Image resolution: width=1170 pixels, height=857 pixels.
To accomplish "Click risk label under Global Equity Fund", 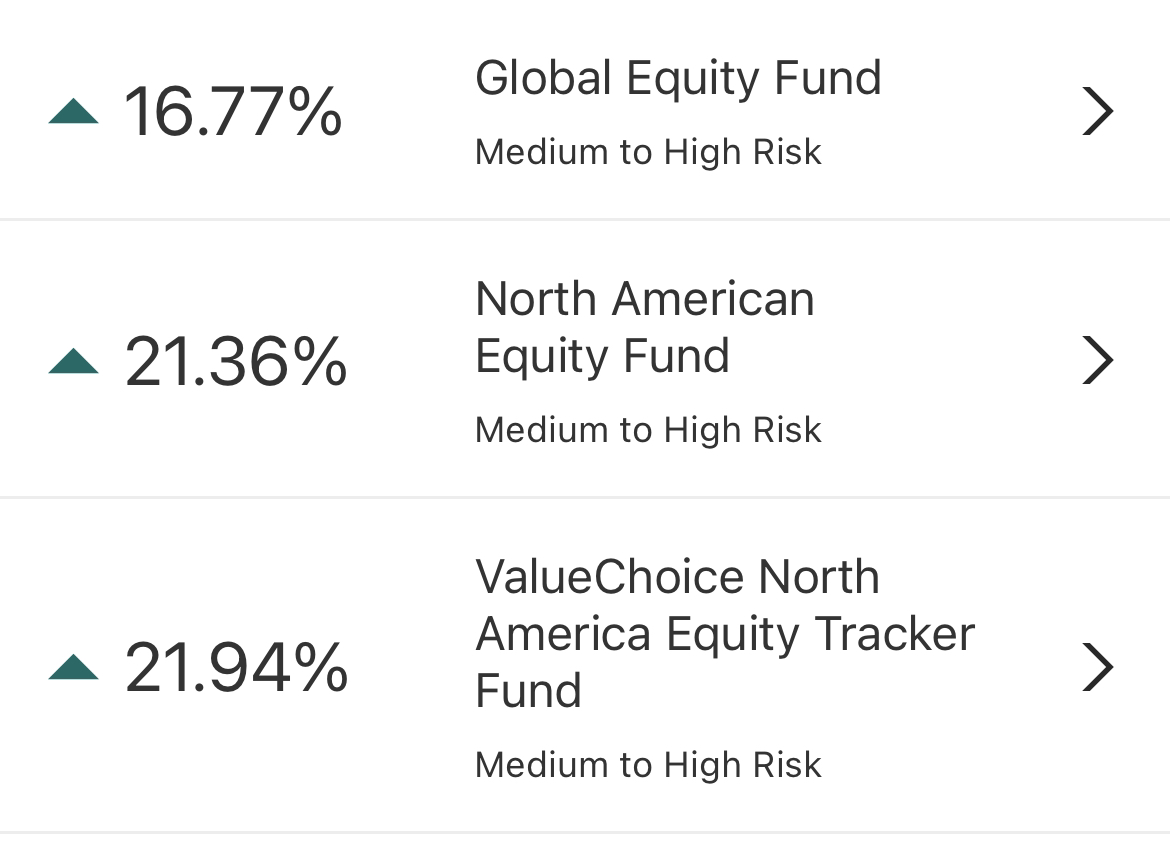I will point(648,152).
